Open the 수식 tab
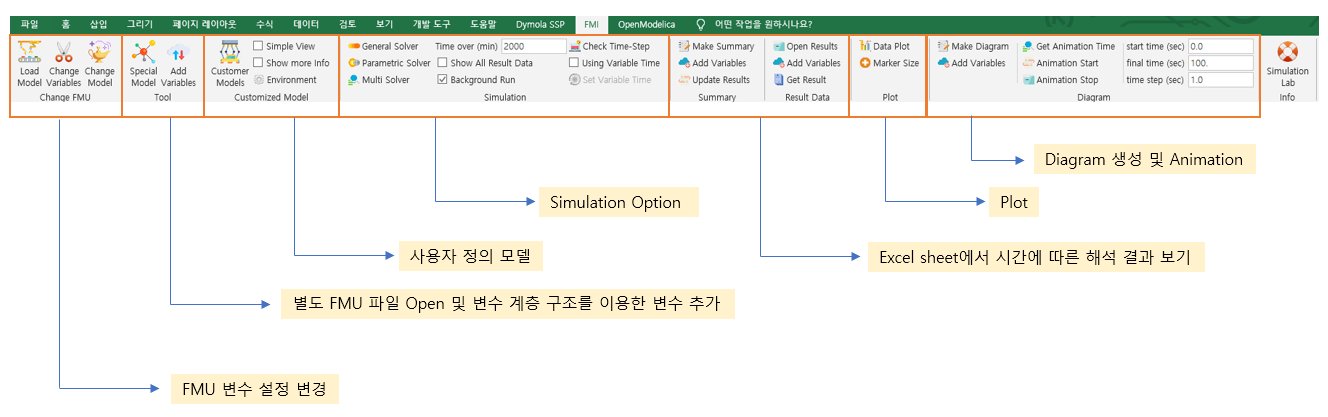This screenshot has width=1328, height=417. [x=264, y=22]
